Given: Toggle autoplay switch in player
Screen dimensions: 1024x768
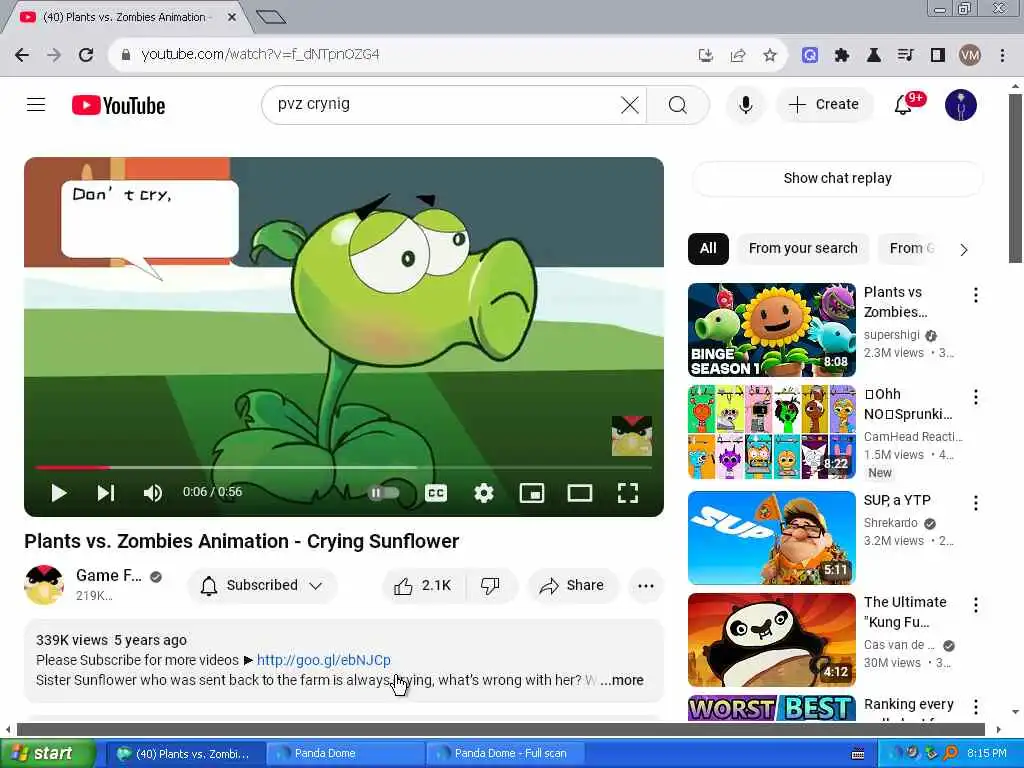Looking at the screenshot, I should 383,493.
